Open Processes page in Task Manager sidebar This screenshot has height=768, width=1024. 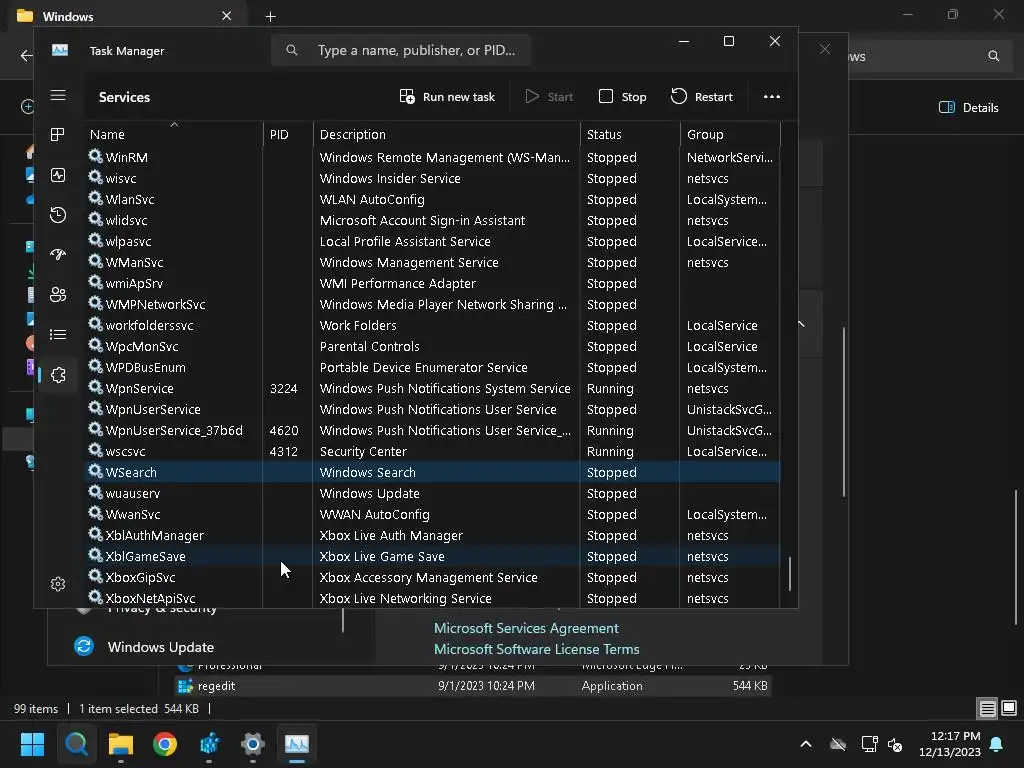(57, 135)
